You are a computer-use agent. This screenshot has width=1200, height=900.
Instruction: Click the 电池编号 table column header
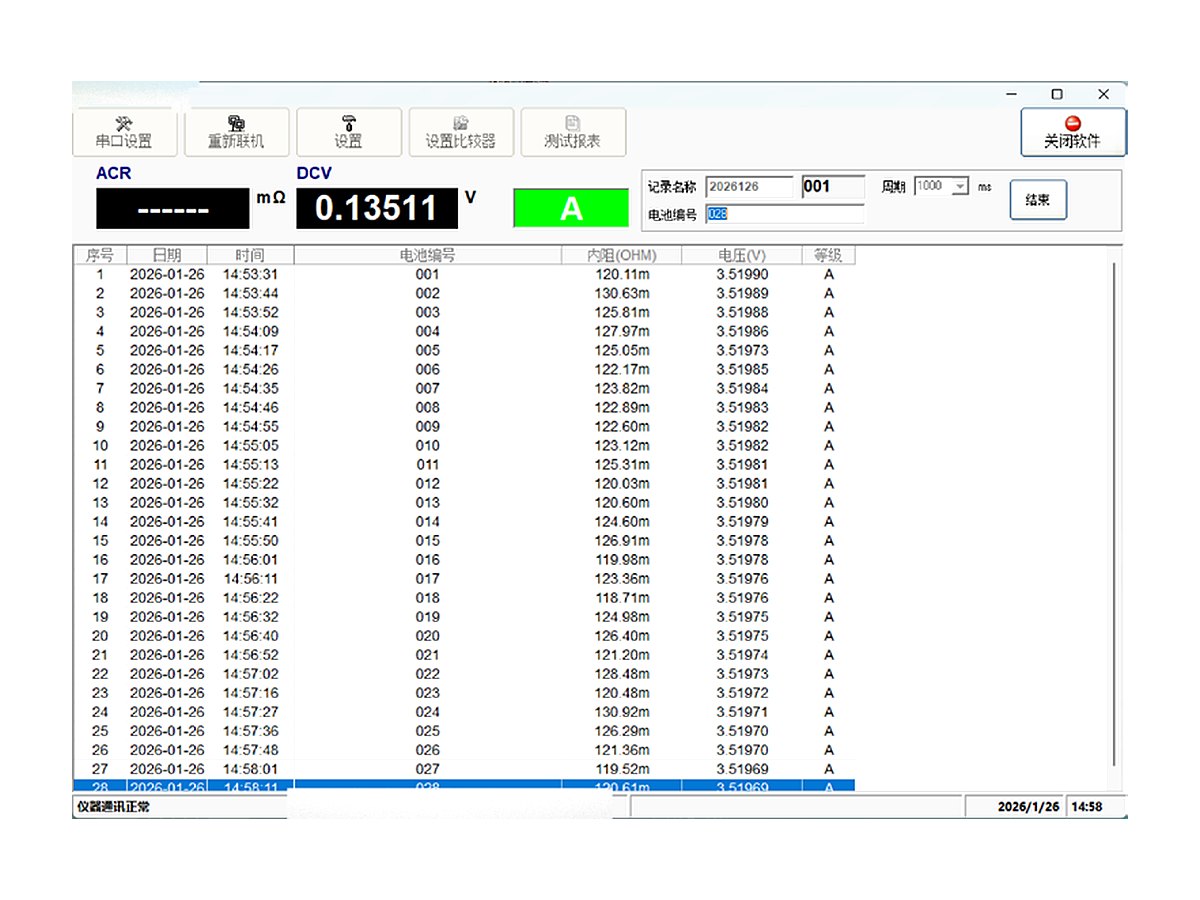click(427, 255)
